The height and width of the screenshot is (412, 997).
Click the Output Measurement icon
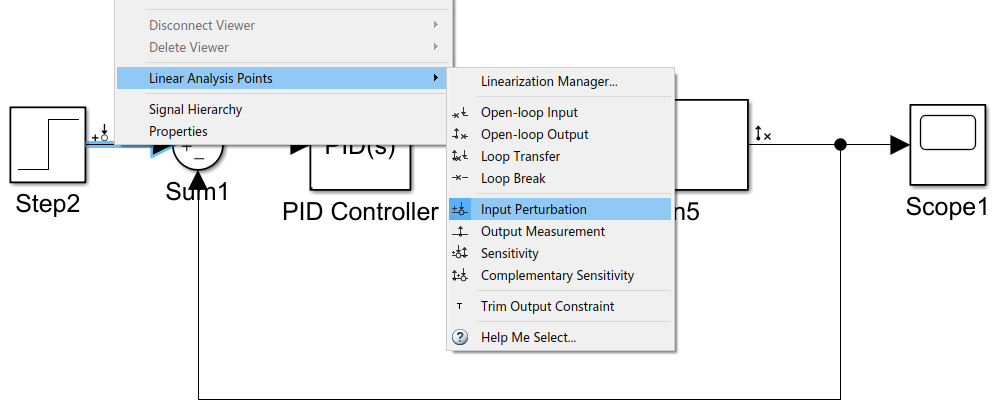460,232
